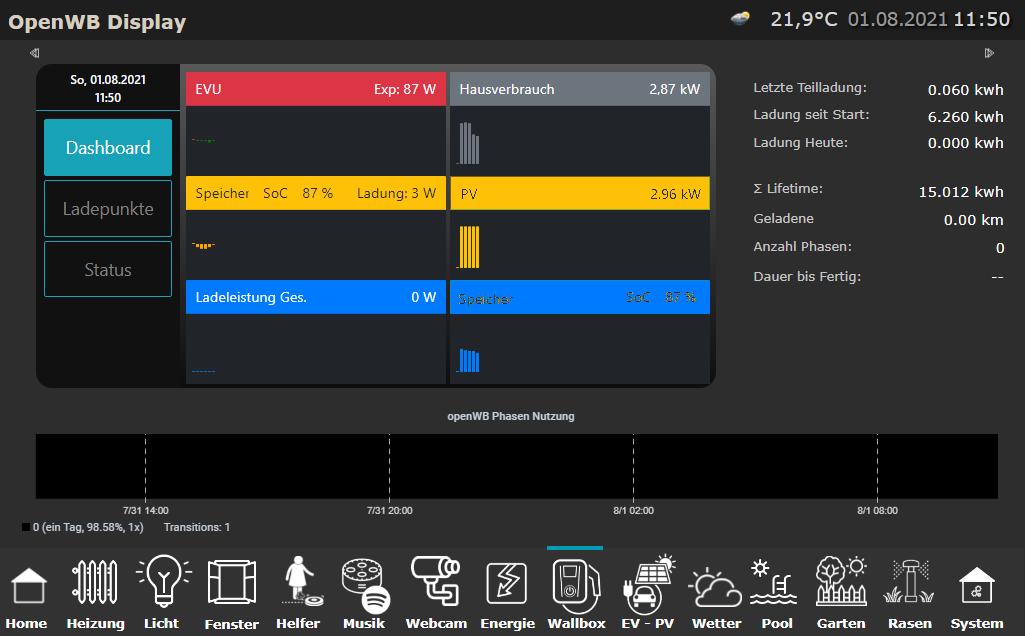Image resolution: width=1025 pixels, height=636 pixels.
Task: Select the Licht light bulb icon
Action: click(162, 583)
